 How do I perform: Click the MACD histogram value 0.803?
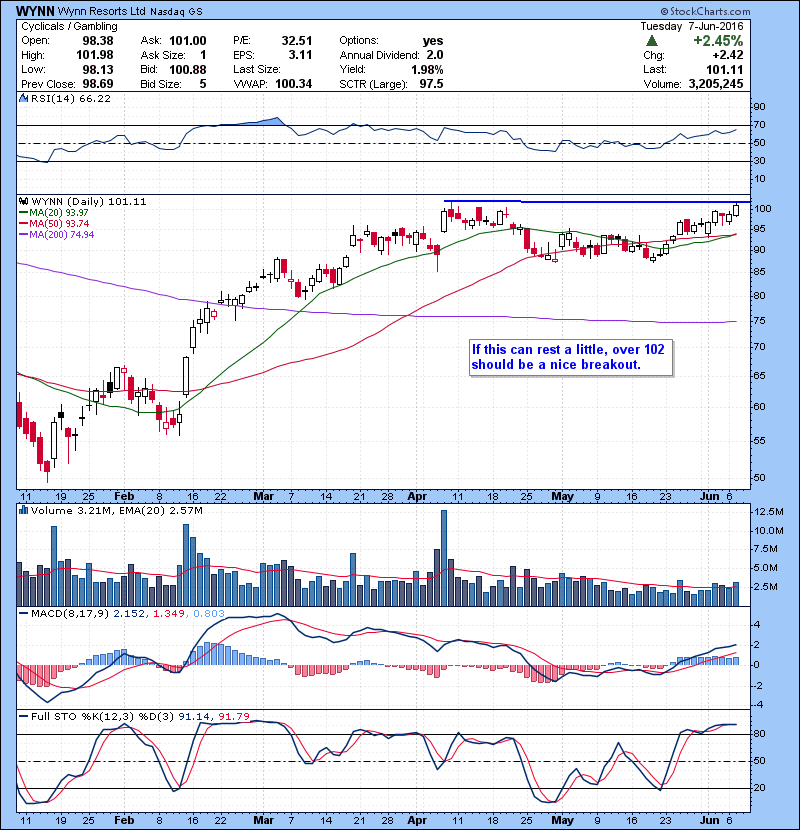click(x=209, y=613)
